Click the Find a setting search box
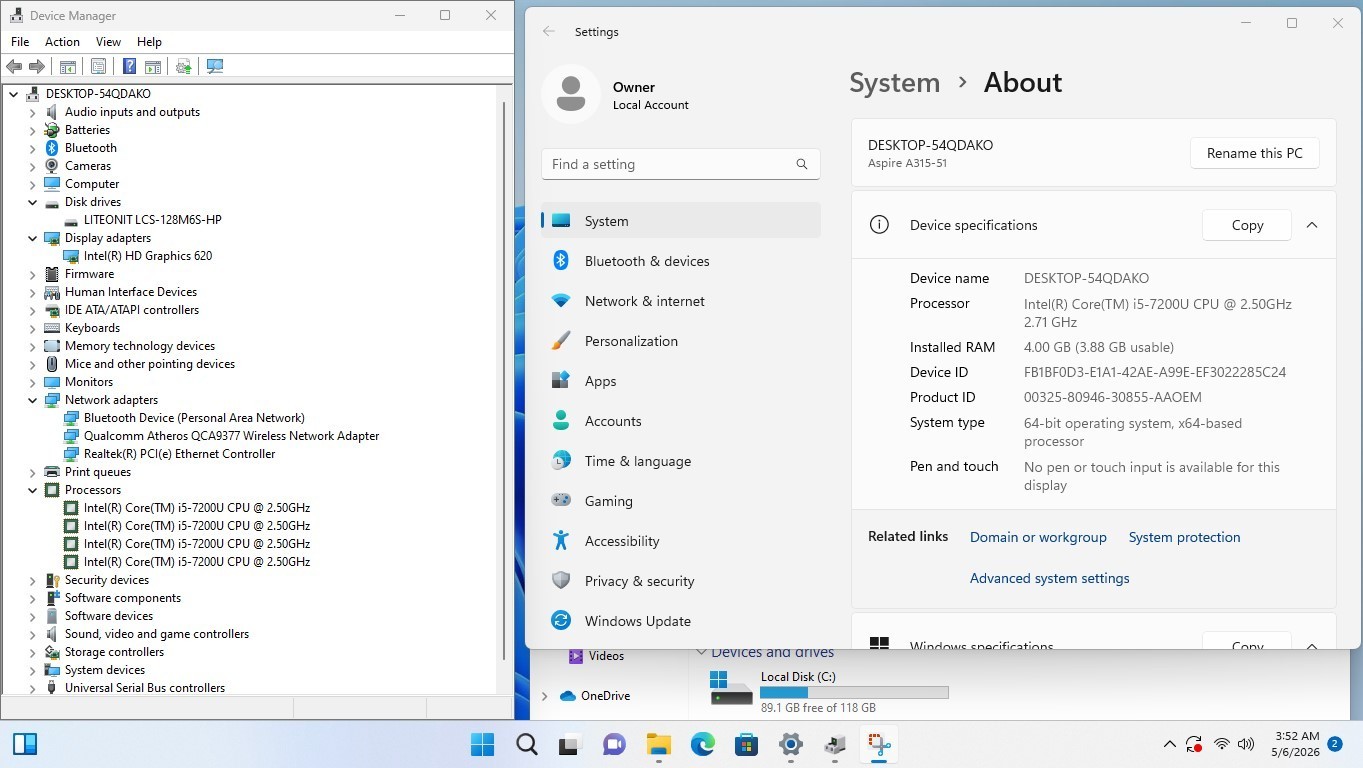This screenshot has width=1363, height=768. pyautogui.click(x=680, y=164)
